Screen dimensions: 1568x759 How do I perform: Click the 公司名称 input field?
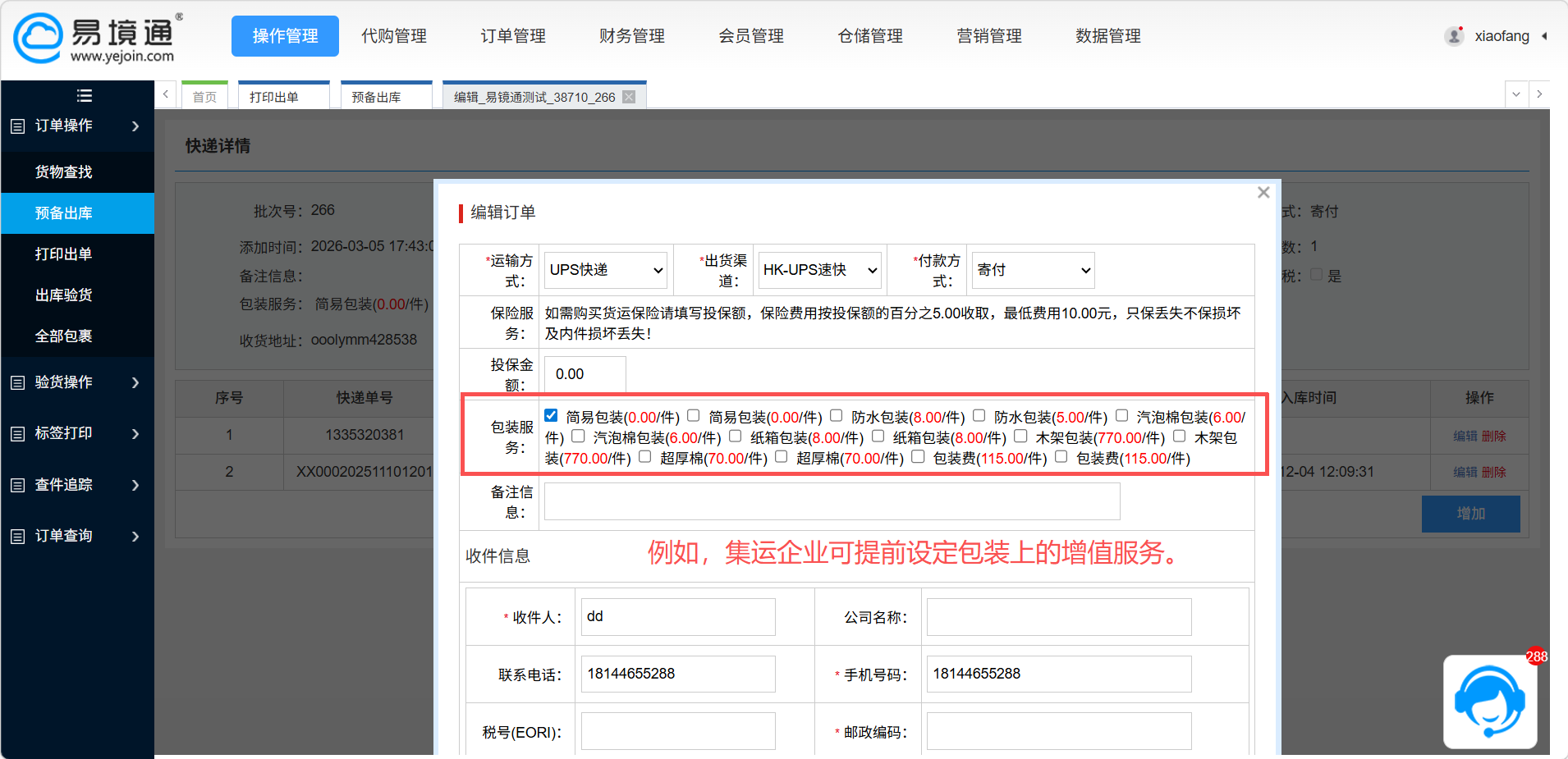[1059, 616]
